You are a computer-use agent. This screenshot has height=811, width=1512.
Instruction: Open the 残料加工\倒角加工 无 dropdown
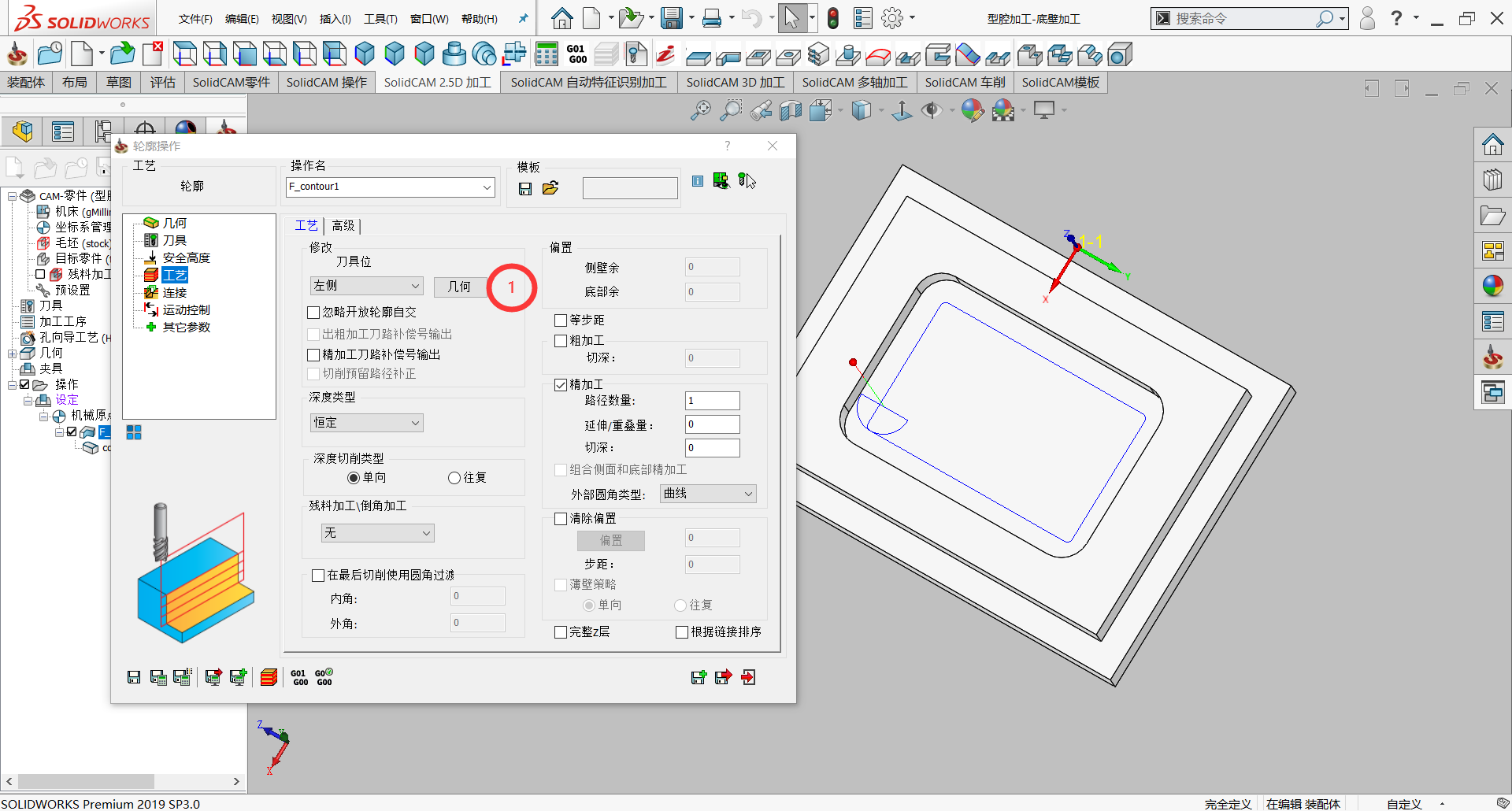[x=378, y=533]
